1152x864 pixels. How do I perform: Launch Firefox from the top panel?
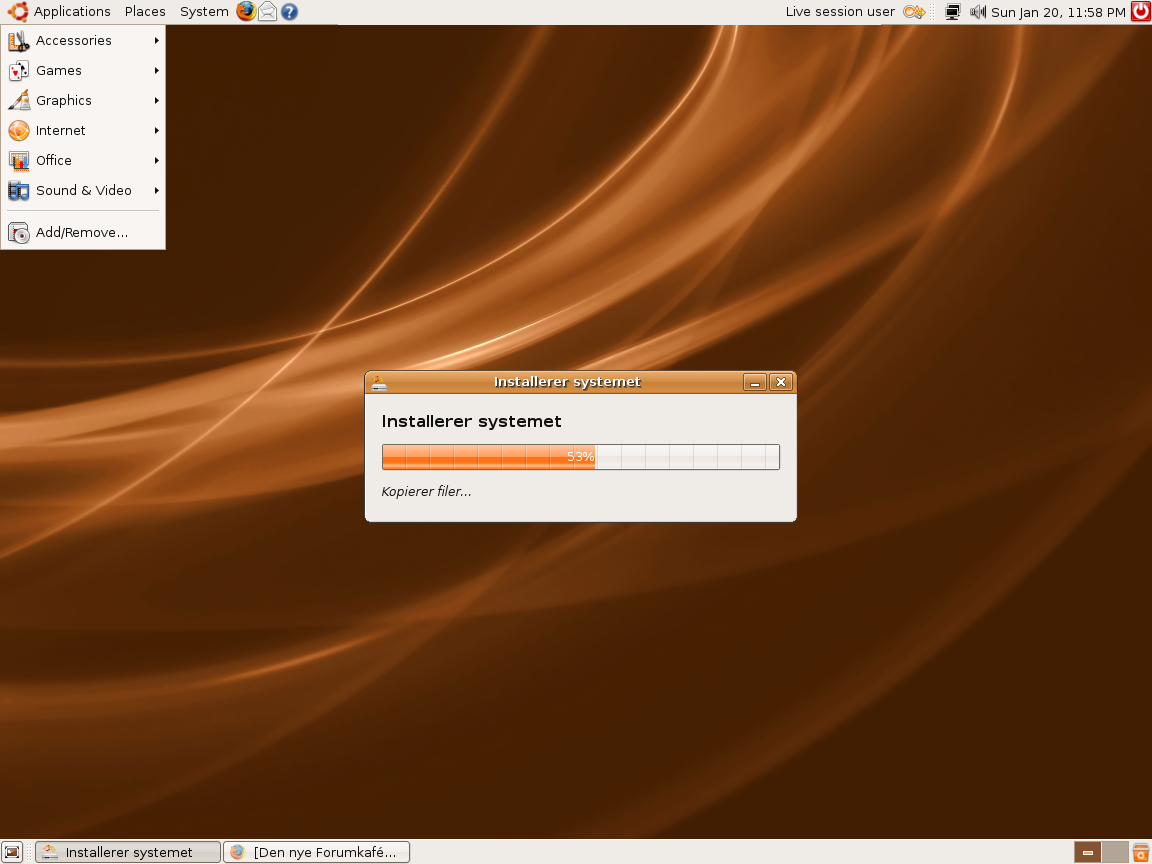click(246, 11)
